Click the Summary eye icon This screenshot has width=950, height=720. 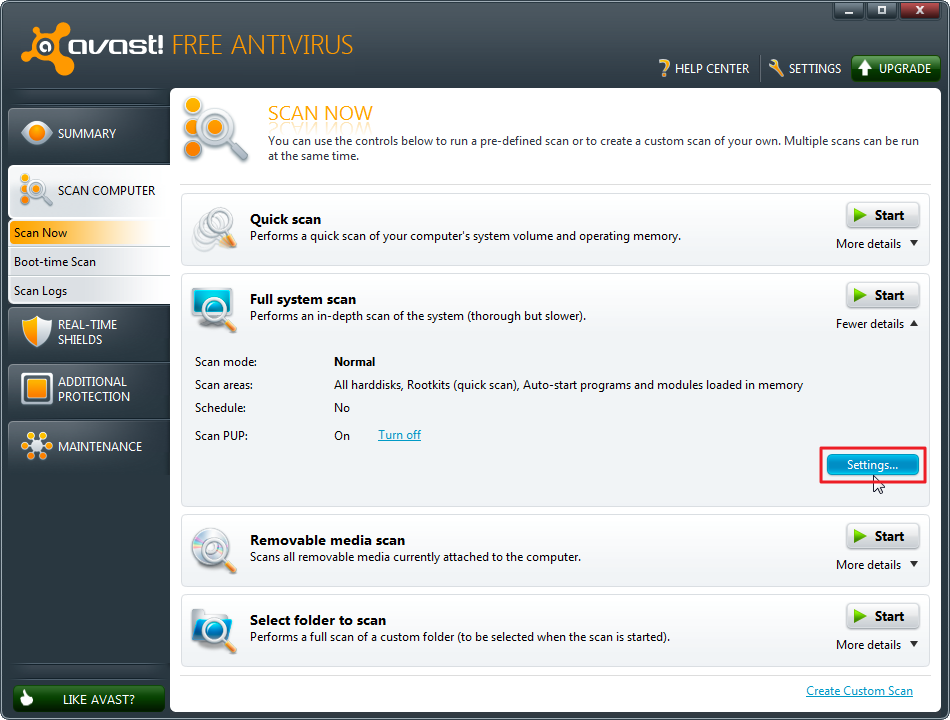(37, 133)
